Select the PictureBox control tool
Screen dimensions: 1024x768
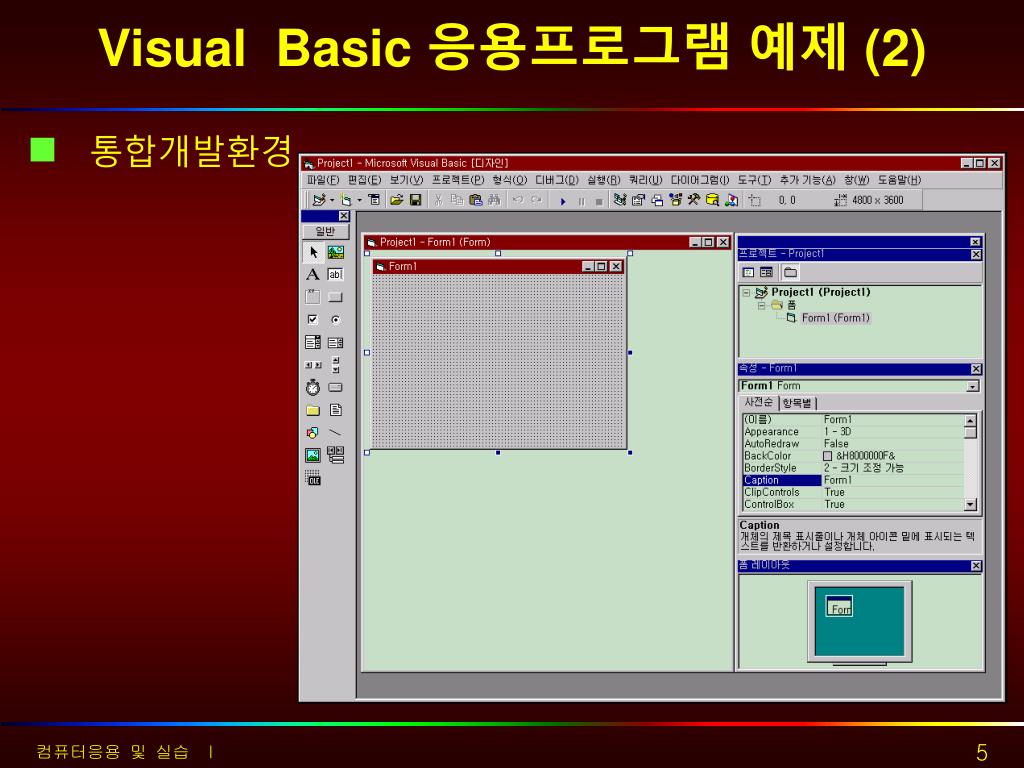pos(336,252)
